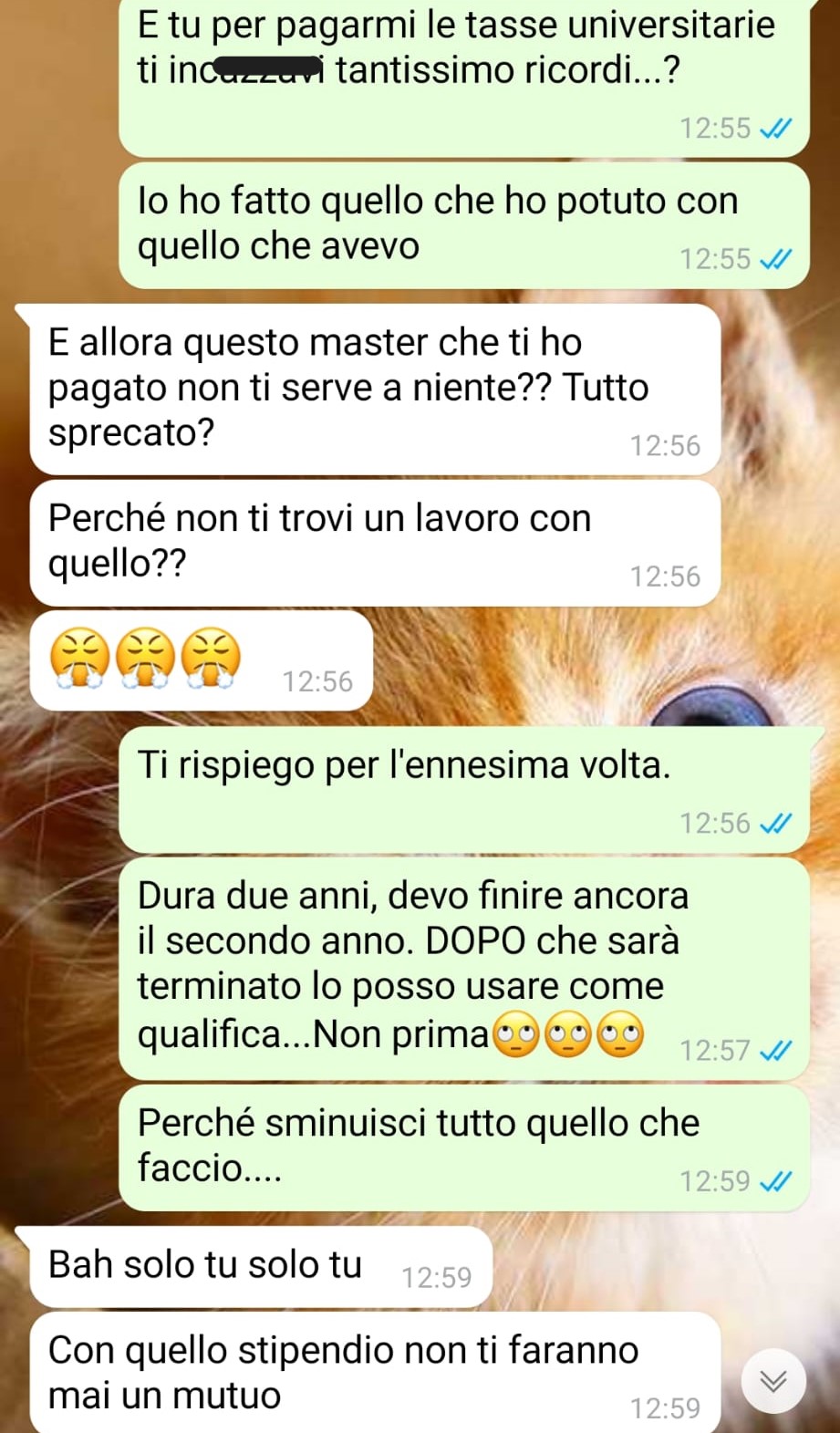The width and height of the screenshot is (840, 1433).
Task: Select message 'Perché sminuisci tutto quello che faccio'
Action: [x=464, y=1147]
